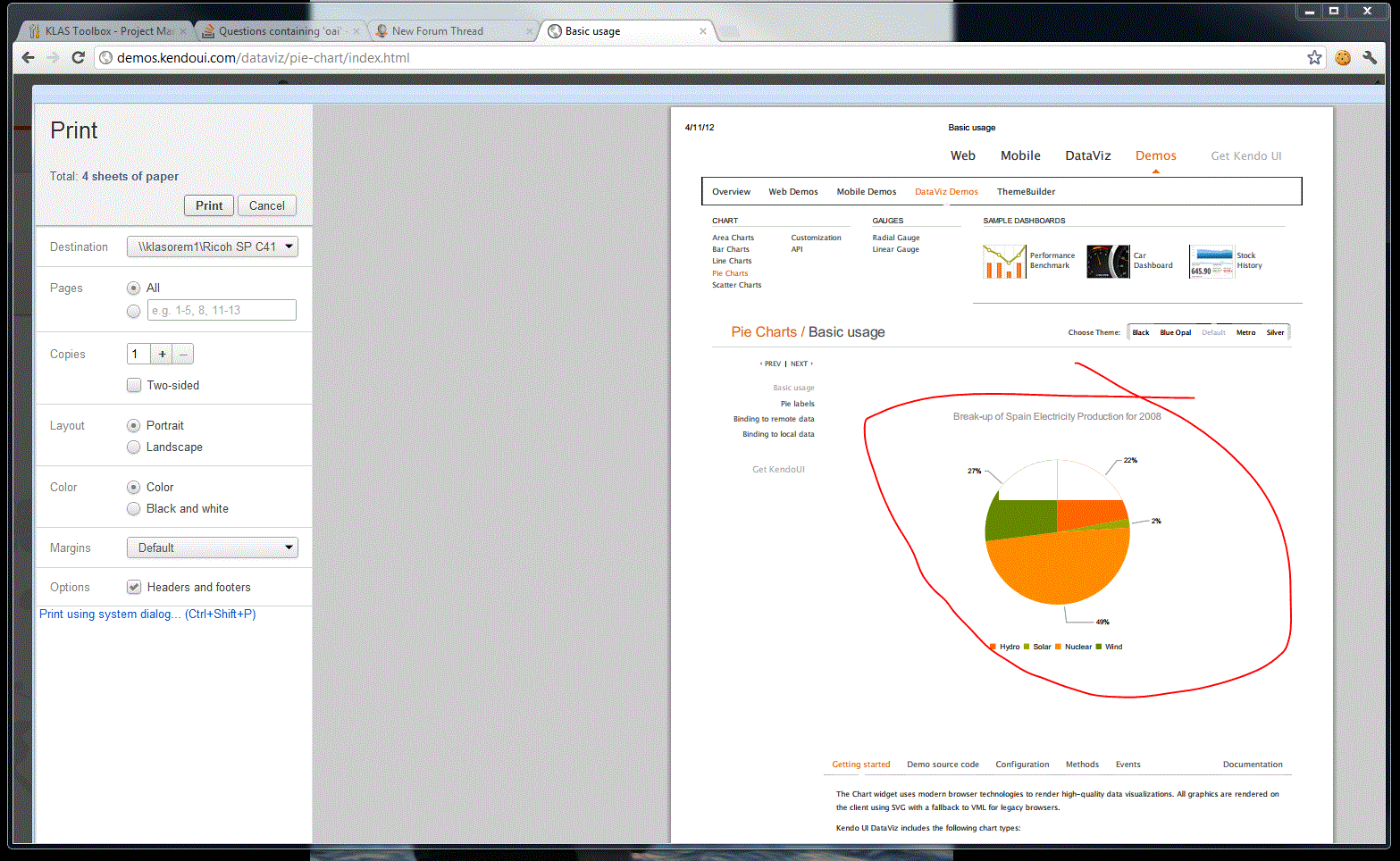Choose Landscape layout
1400x861 pixels.
pos(133,447)
